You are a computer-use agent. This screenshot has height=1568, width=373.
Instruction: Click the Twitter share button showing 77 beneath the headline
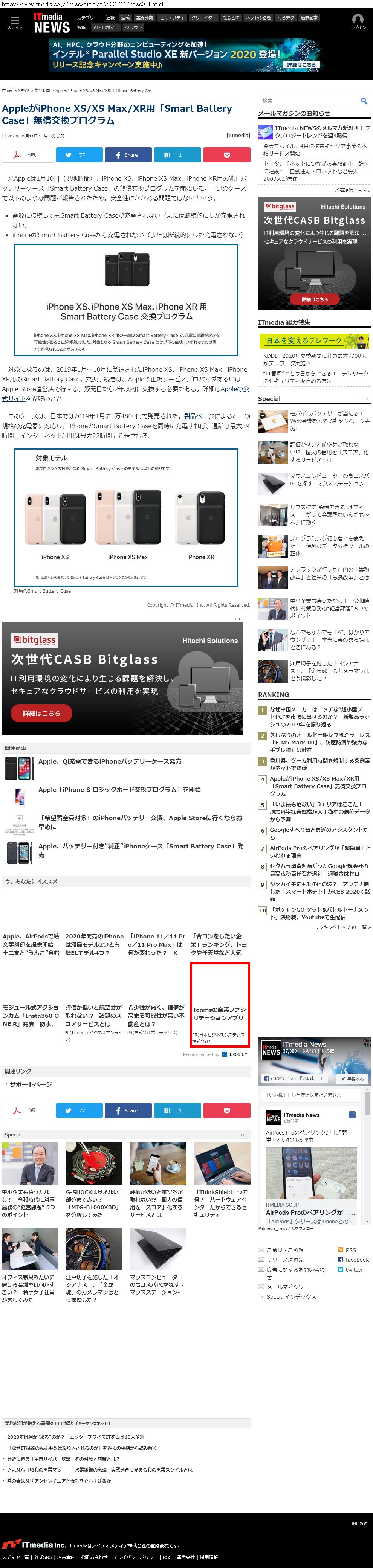pyautogui.click(x=79, y=155)
